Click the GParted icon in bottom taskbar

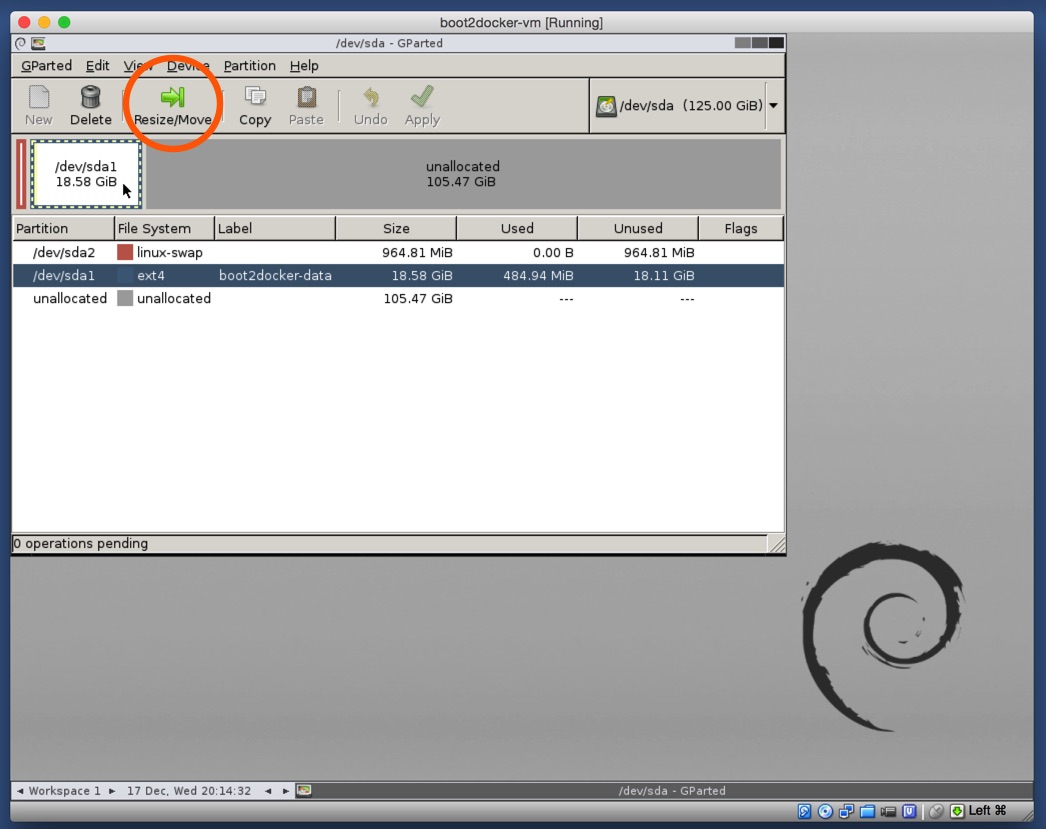pos(304,790)
